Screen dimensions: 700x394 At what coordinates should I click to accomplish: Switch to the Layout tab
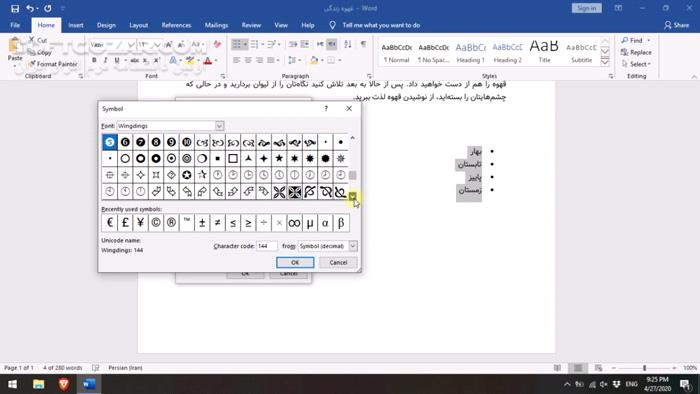click(138, 25)
